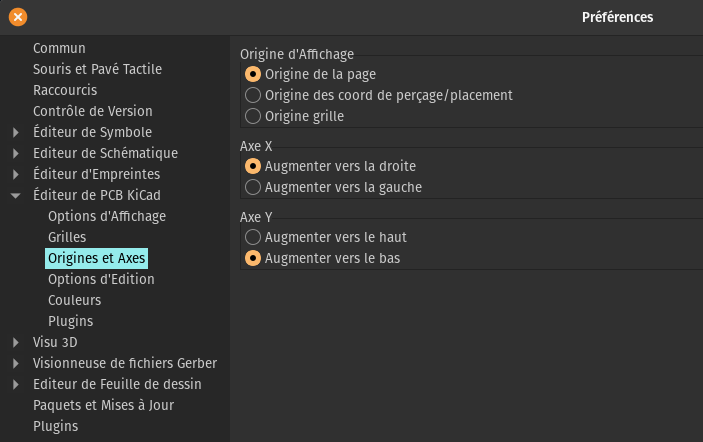The width and height of the screenshot is (703, 442).
Task: Expand the Editeur de Schématique arrow
Action: (x=16, y=153)
